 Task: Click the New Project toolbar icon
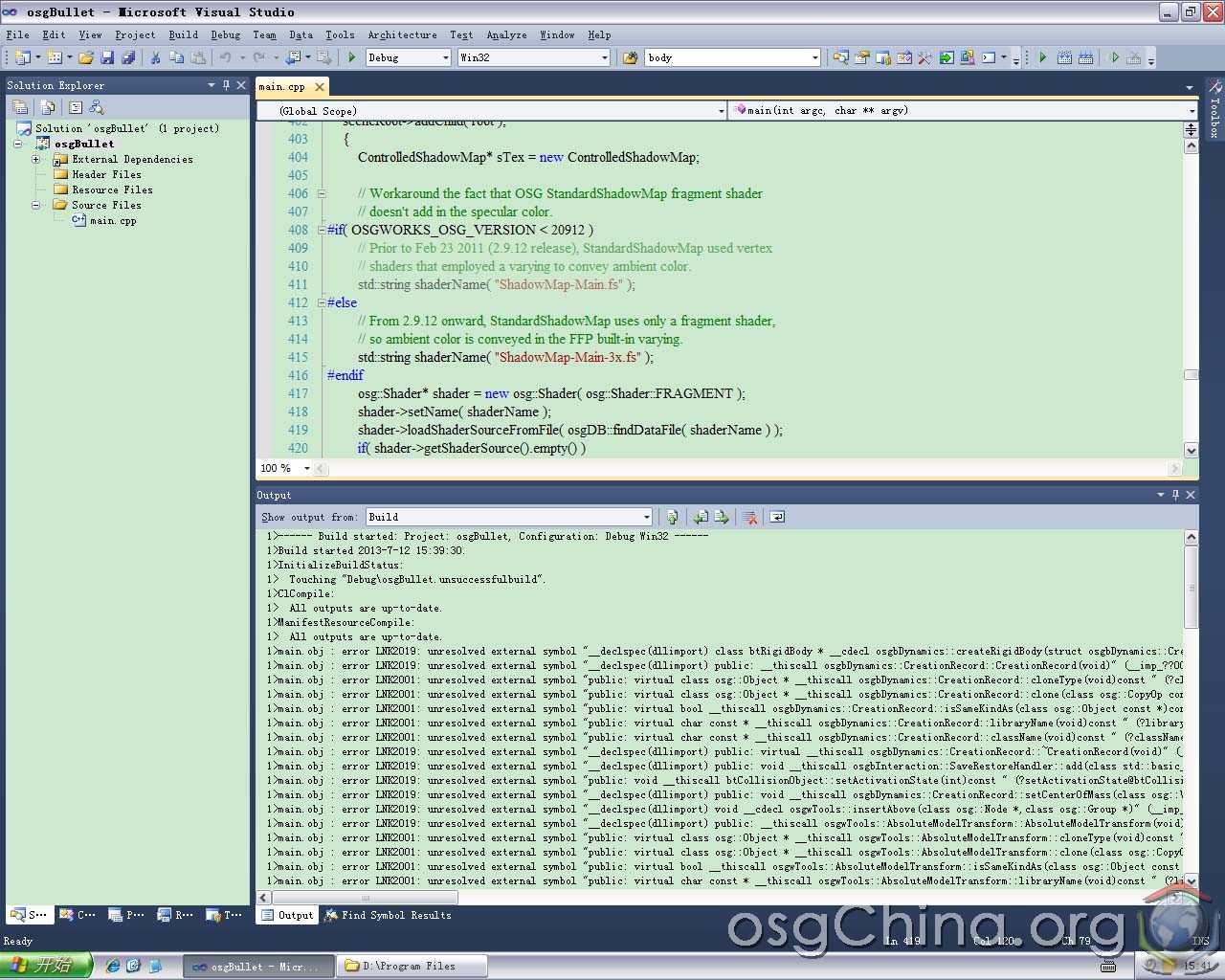[22, 57]
